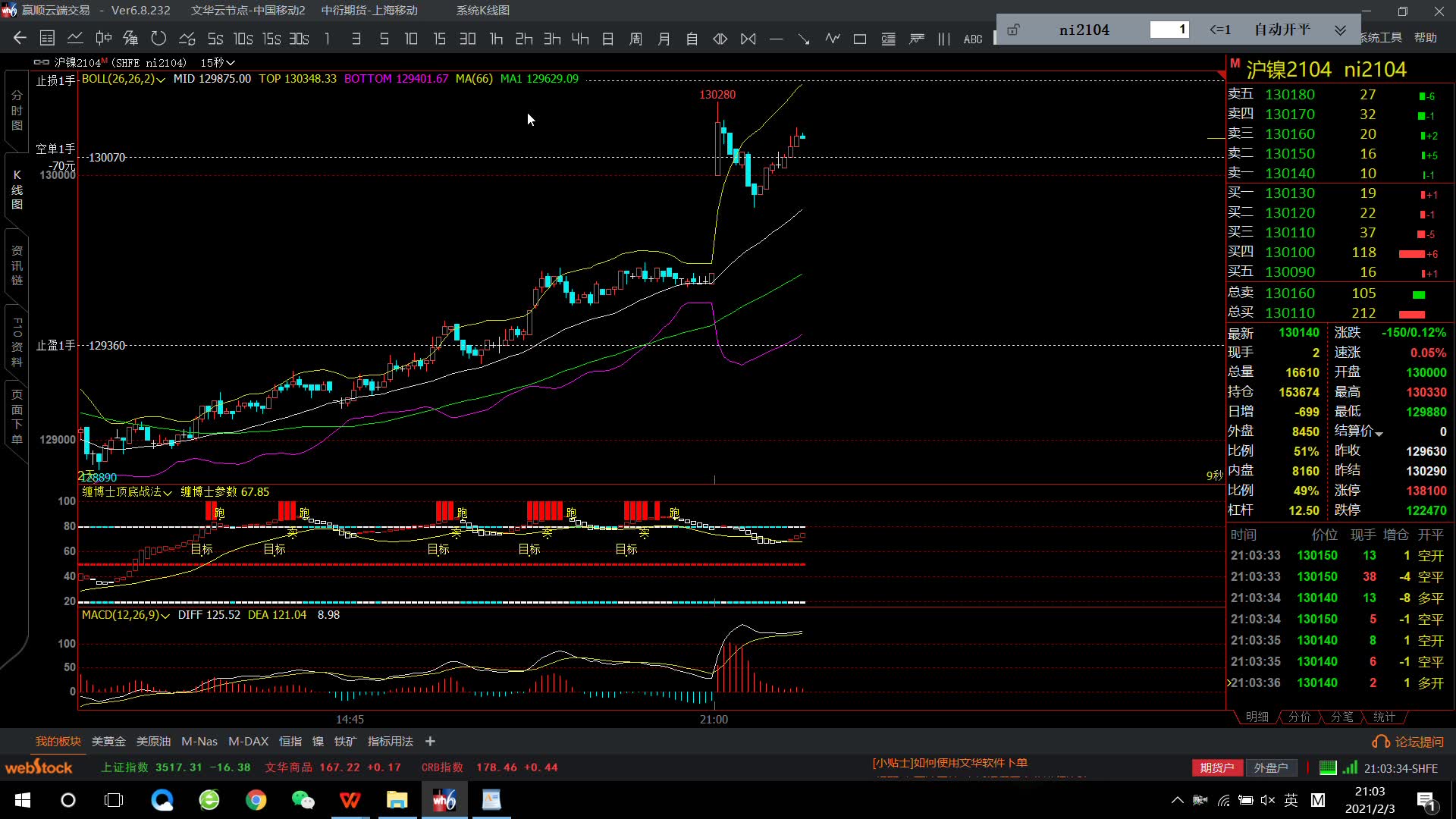Open the quote list icon
This screenshot has height=819, width=1456.
click(x=47, y=38)
